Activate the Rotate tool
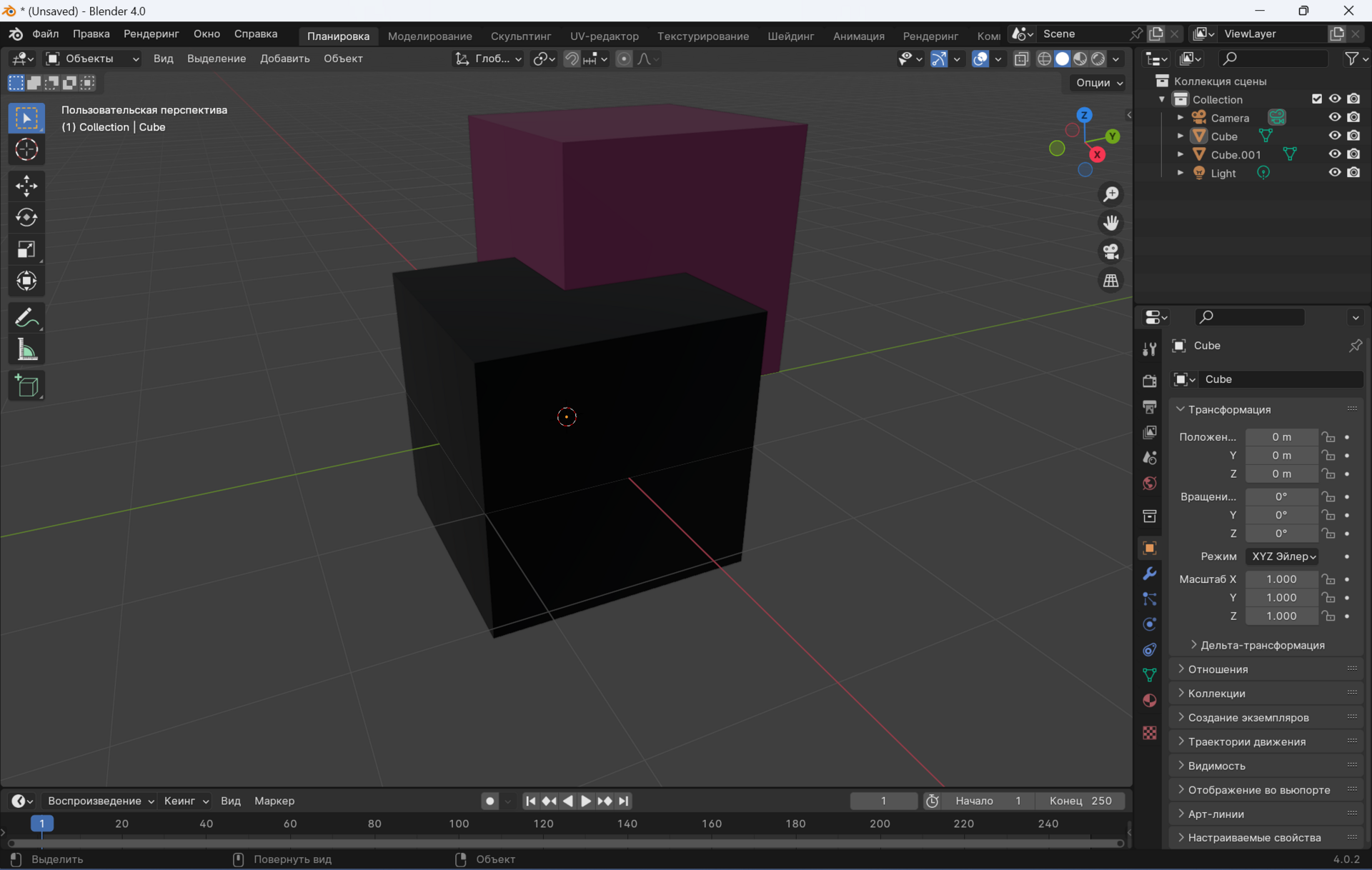Screen dimensions: 1372x870 pos(27,217)
